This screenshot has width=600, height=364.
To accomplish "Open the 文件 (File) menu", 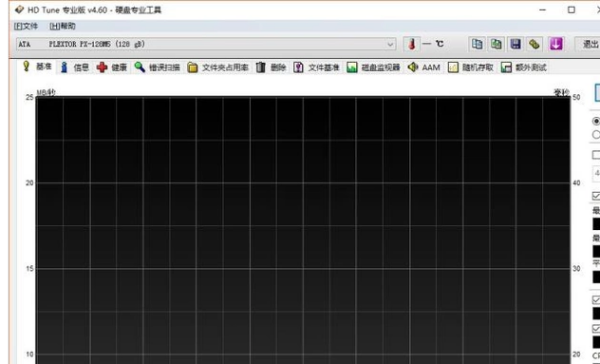I will click(26, 26).
